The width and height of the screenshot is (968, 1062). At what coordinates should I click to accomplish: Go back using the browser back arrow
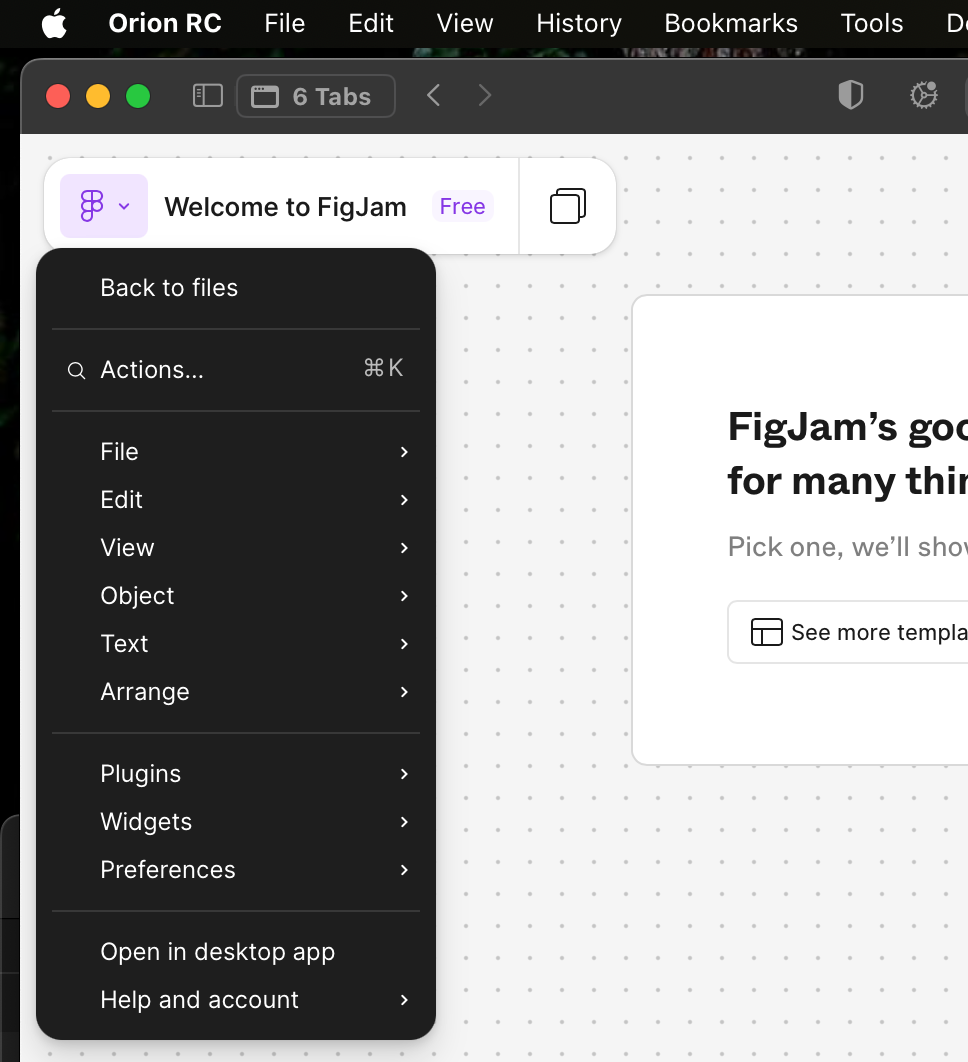(433, 96)
